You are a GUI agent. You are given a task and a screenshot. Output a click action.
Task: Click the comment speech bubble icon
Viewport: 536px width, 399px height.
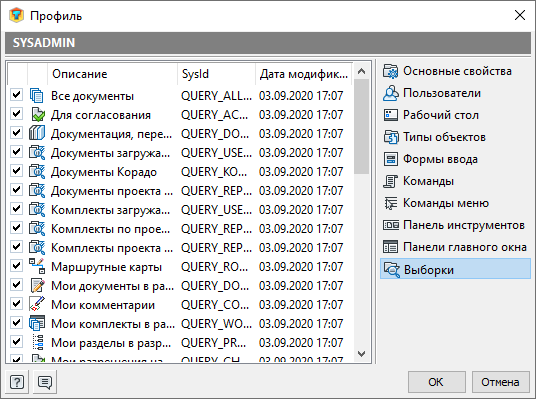click(45, 382)
